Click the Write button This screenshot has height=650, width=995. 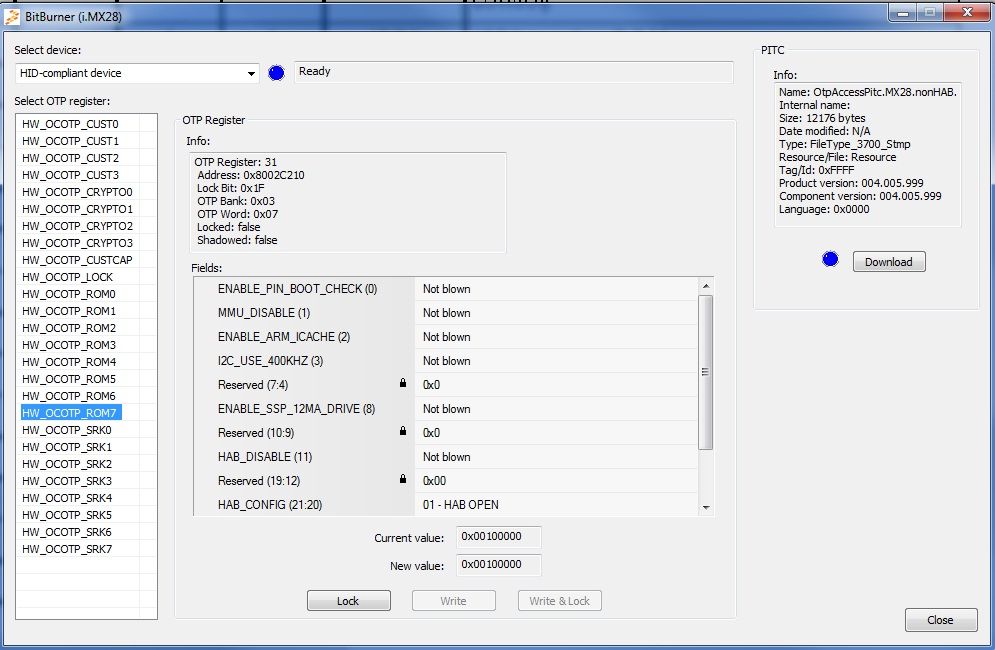454,600
